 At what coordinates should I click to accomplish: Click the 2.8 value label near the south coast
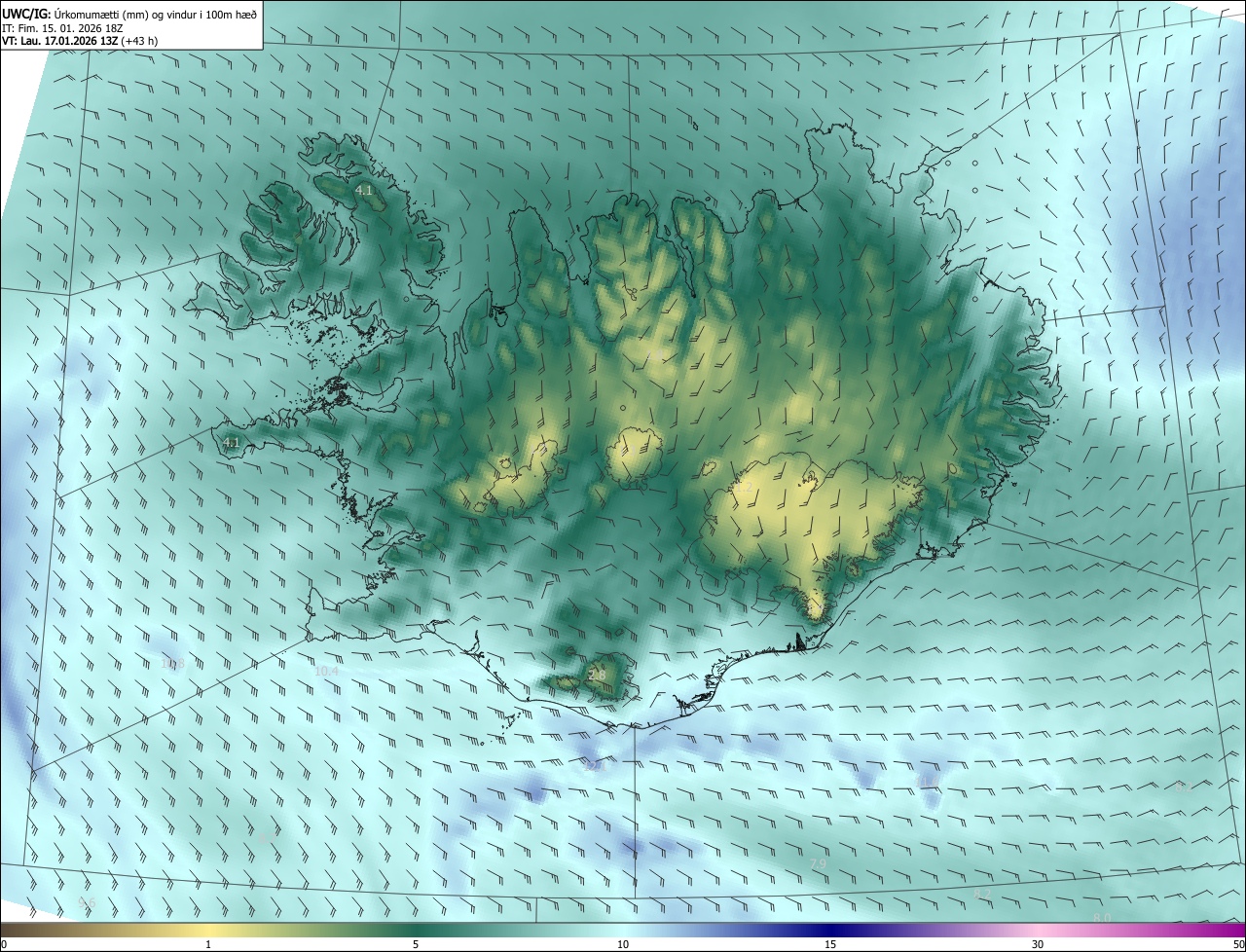(598, 675)
